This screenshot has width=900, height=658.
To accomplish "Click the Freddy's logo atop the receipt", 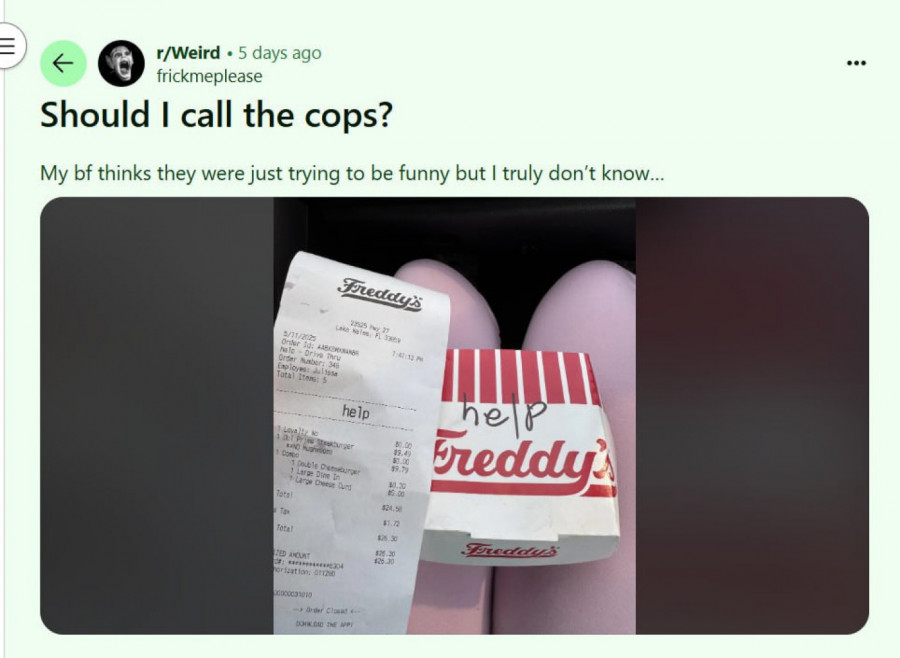I will (380, 294).
